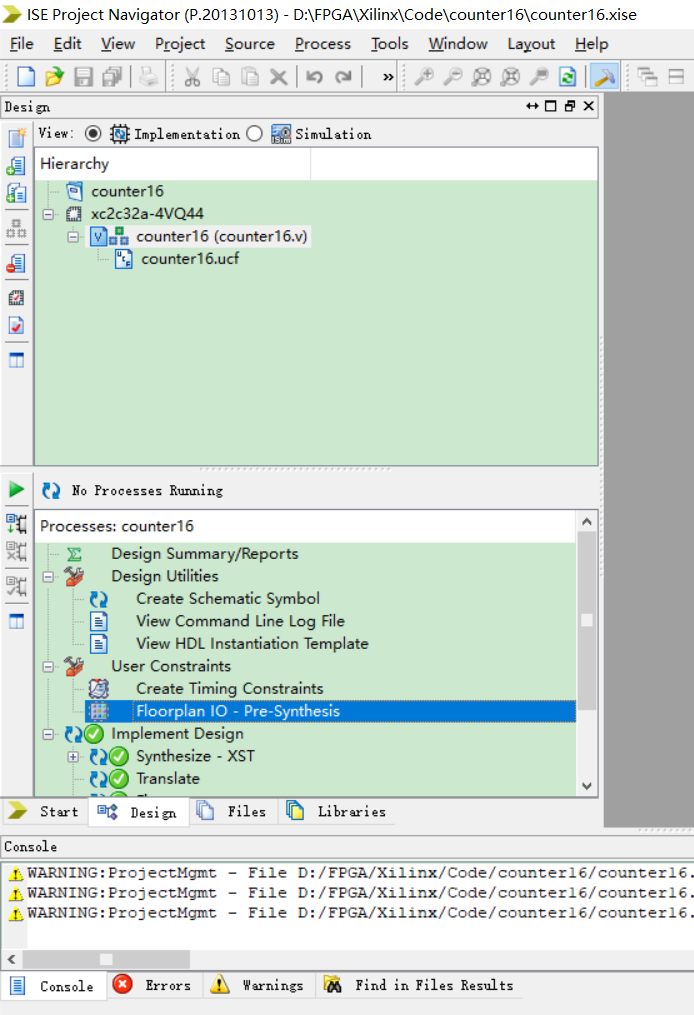Open the toolbar overflow chevron
The width and height of the screenshot is (694, 1015).
click(388, 77)
